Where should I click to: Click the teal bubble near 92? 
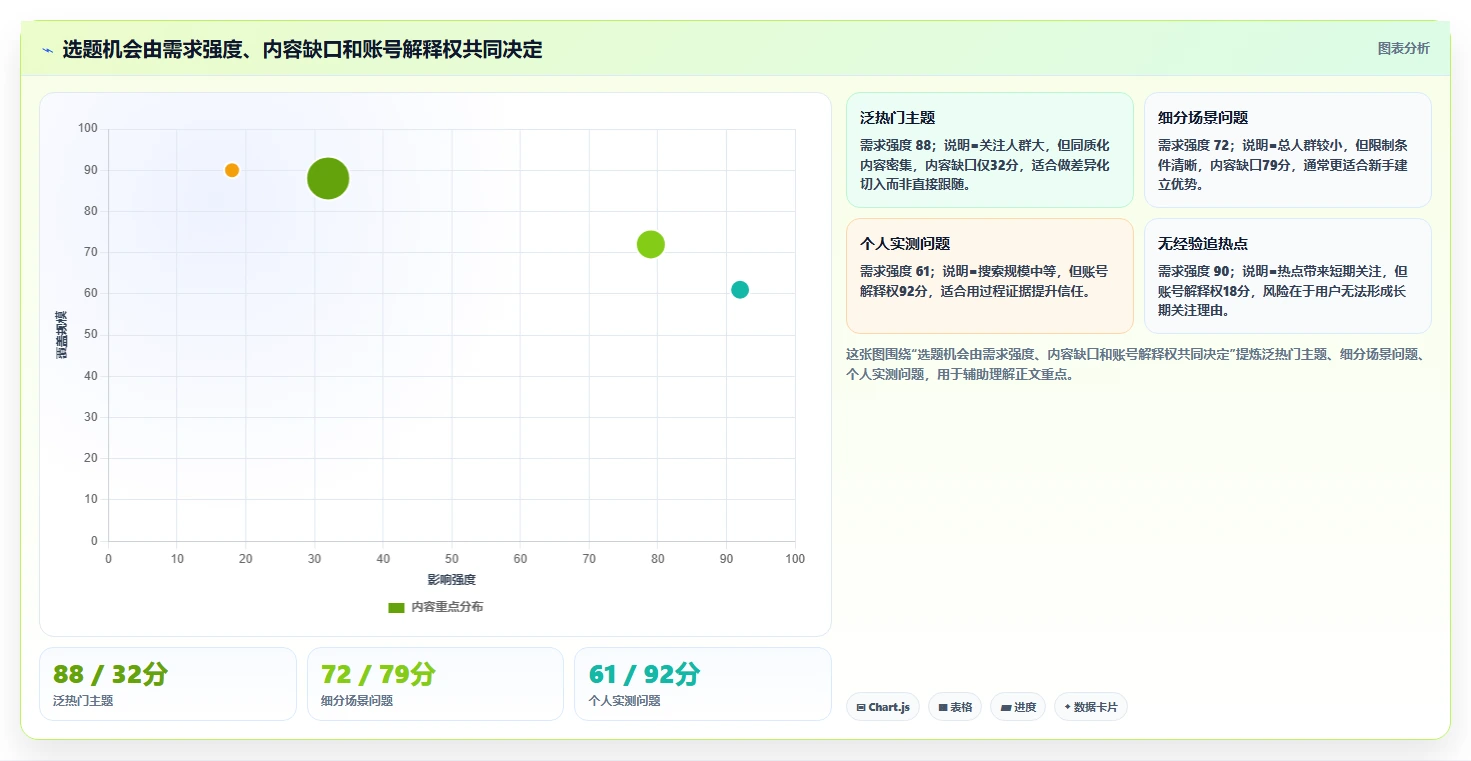click(x=740, y=290)
